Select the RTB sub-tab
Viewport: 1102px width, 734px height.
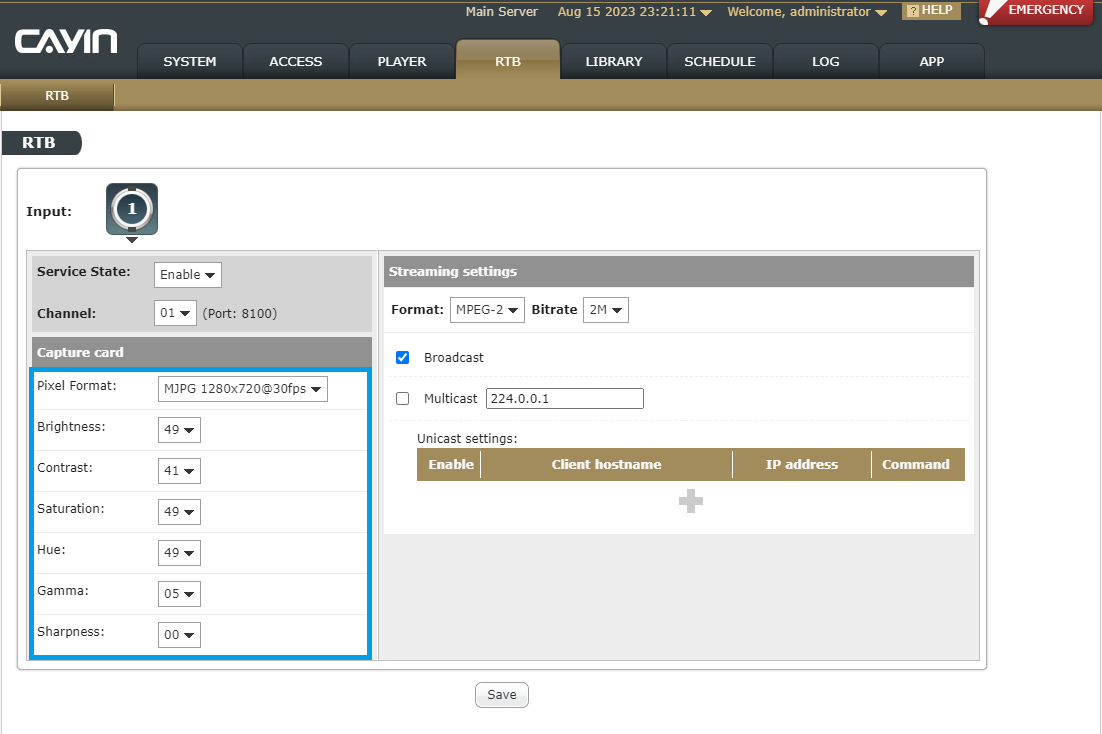57,96
